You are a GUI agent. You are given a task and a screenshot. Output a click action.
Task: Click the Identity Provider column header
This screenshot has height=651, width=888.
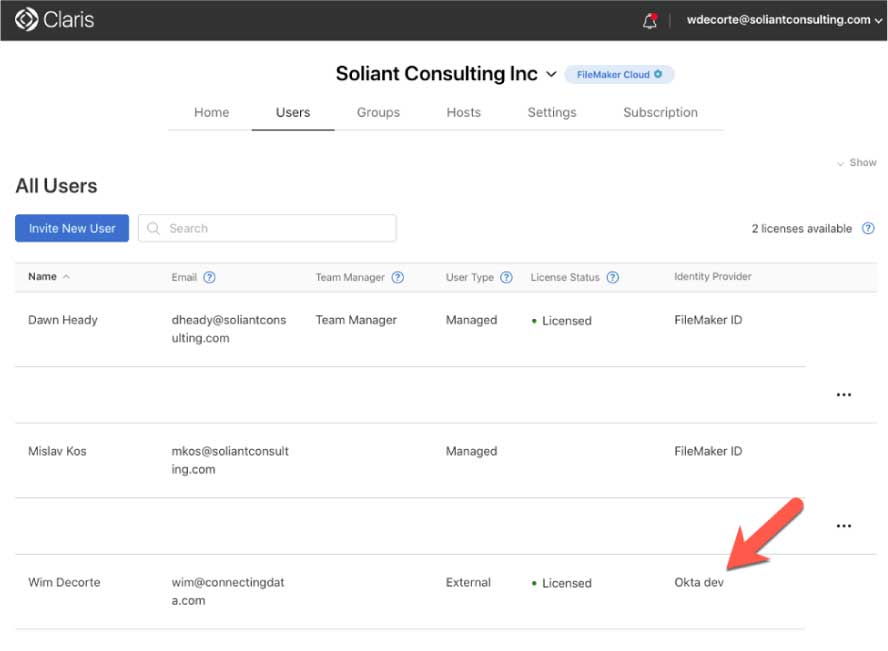[712, 276]
